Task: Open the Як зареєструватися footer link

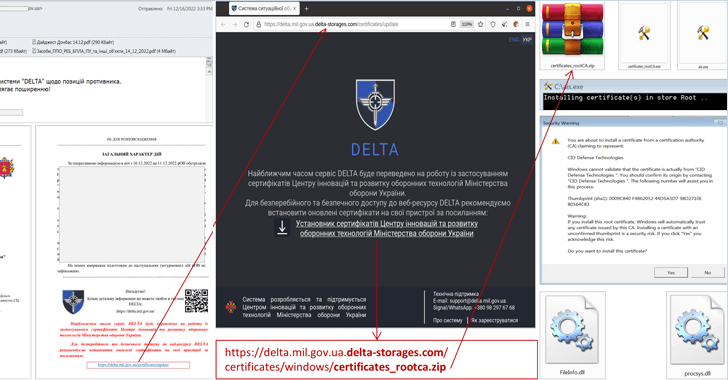Action: (x=494, y=321)
